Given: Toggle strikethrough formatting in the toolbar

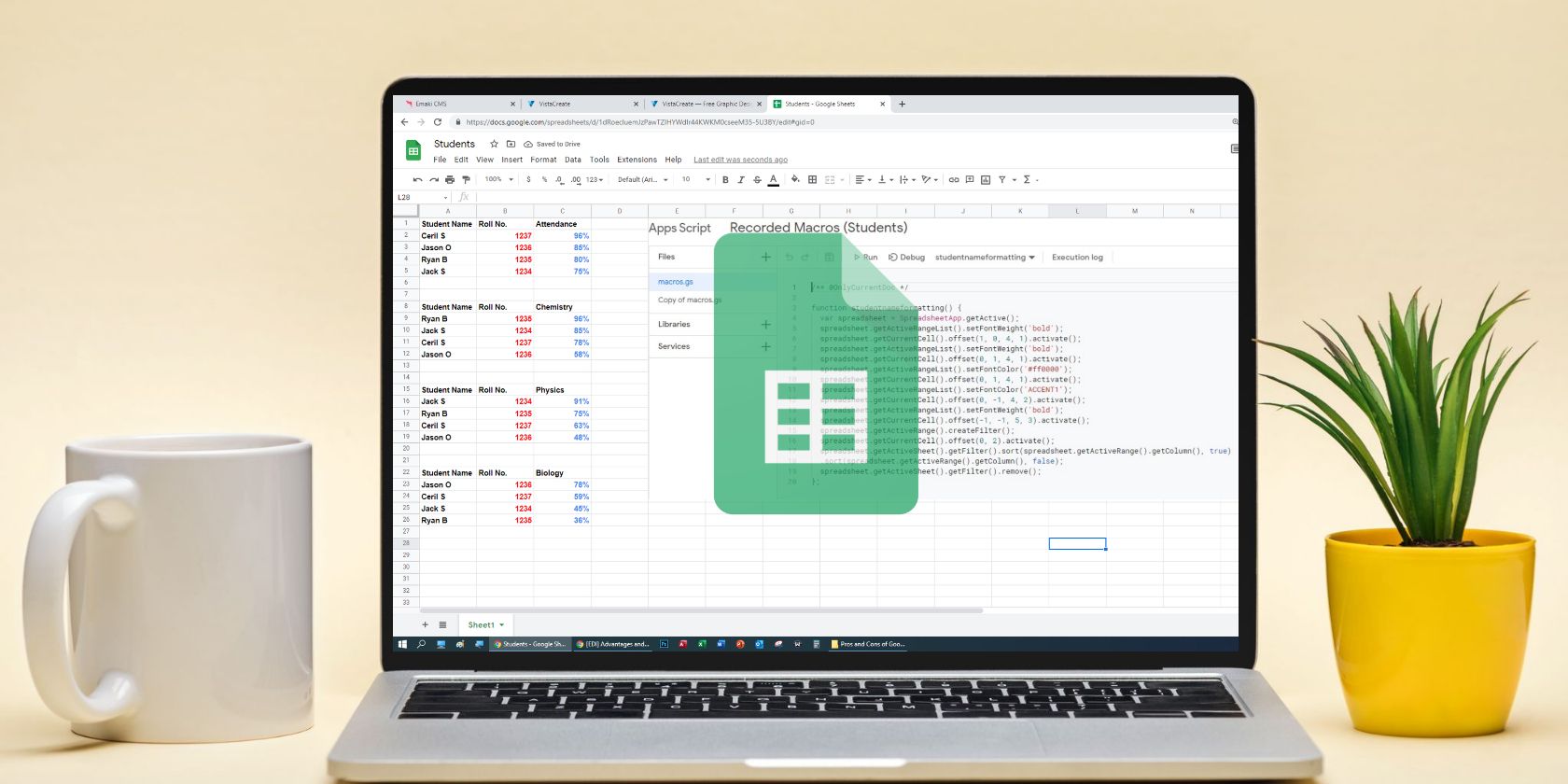Looking at the screenshot, I should 757,179.
